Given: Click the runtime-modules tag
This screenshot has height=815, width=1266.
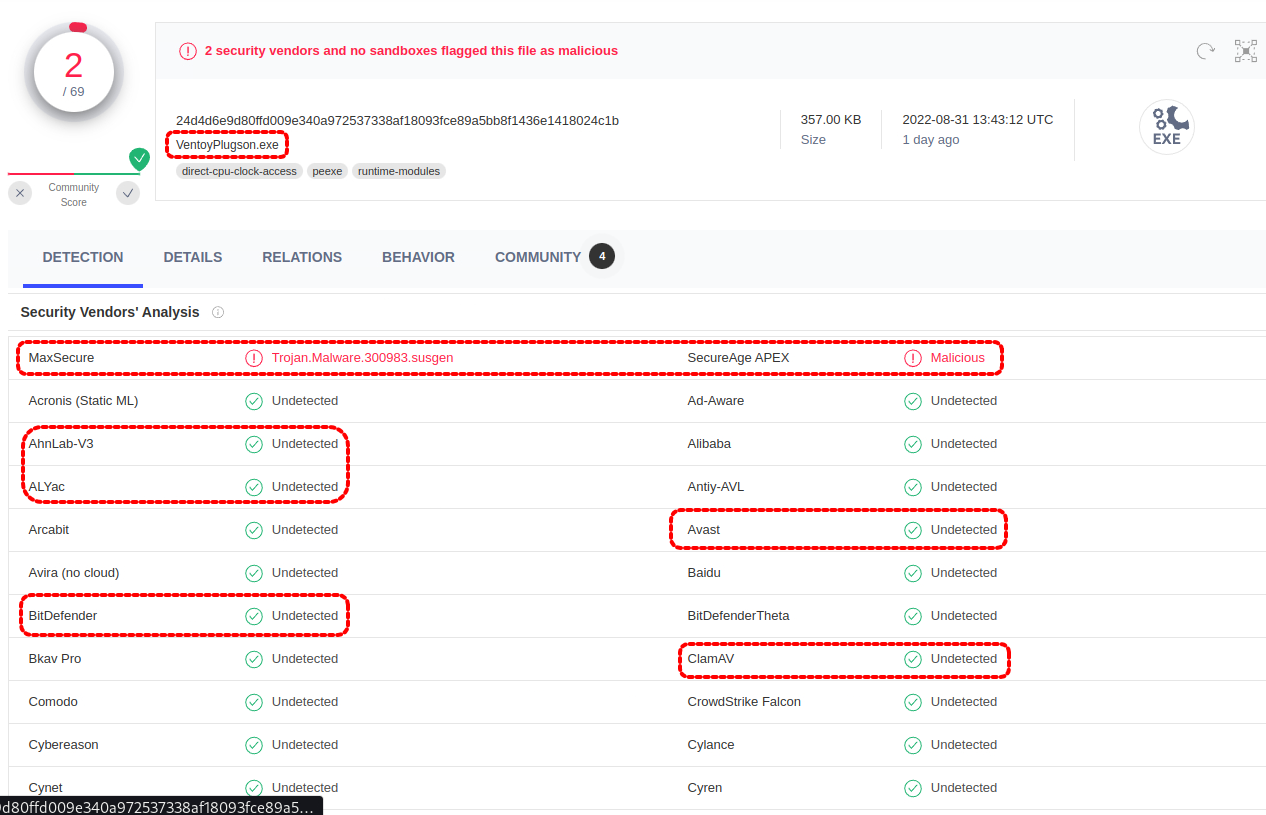Looking at the screenshot, I should click(398, 171).
